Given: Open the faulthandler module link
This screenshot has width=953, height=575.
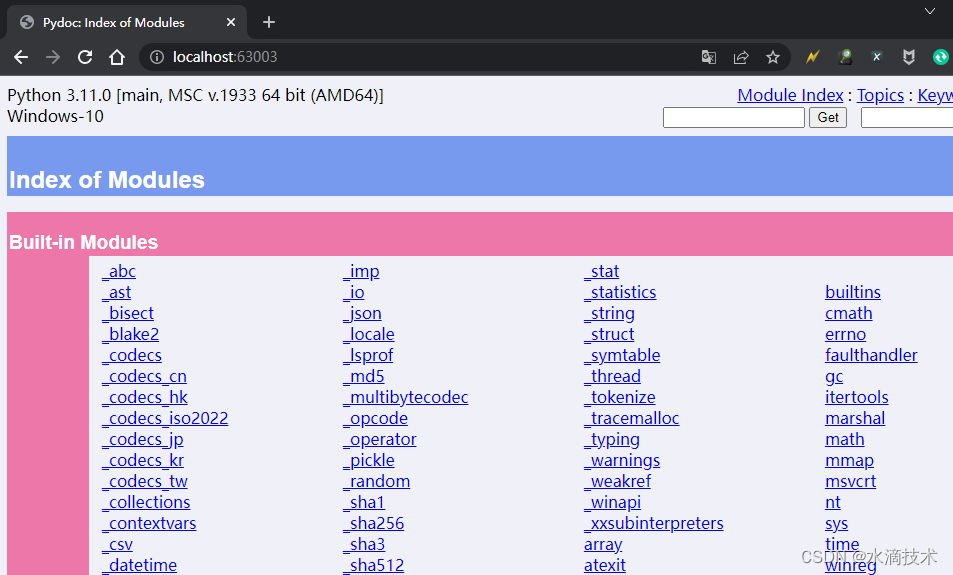Looking at the screenshot, I should tap(871, 356).
